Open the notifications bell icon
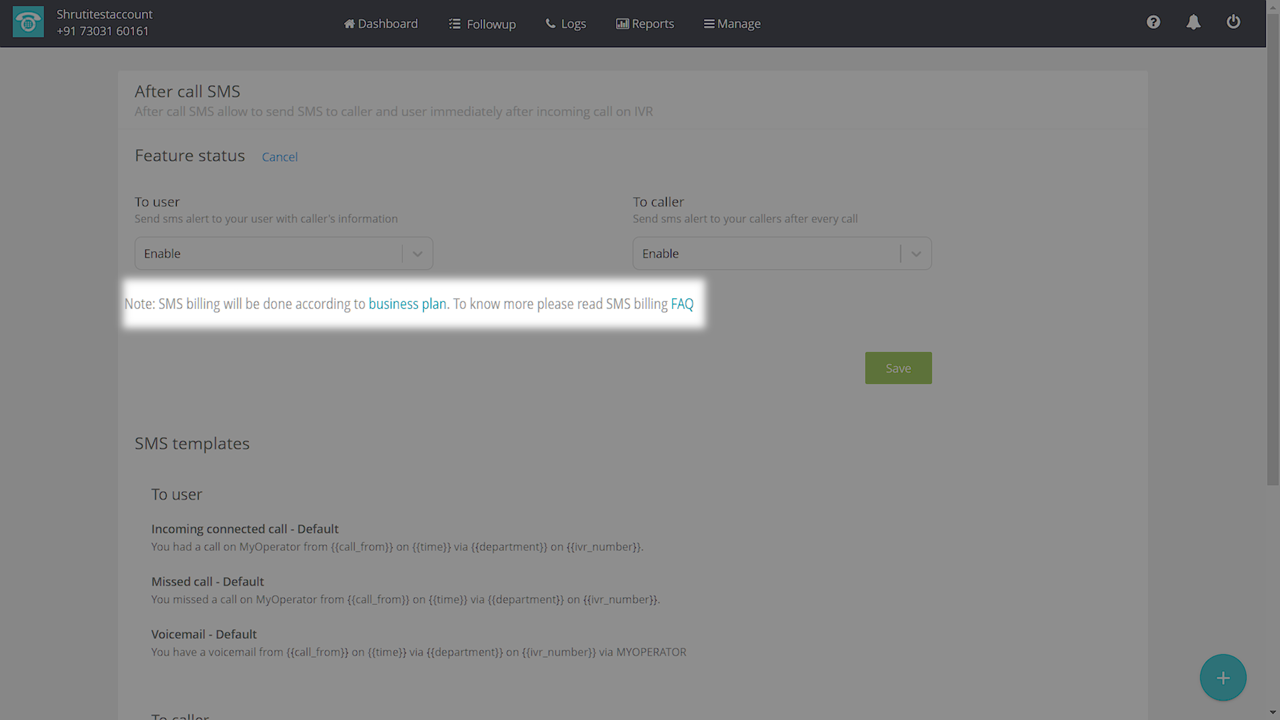Image resolution: width=1280 pixels, height=720 pixels. [x=1193, y=22]
